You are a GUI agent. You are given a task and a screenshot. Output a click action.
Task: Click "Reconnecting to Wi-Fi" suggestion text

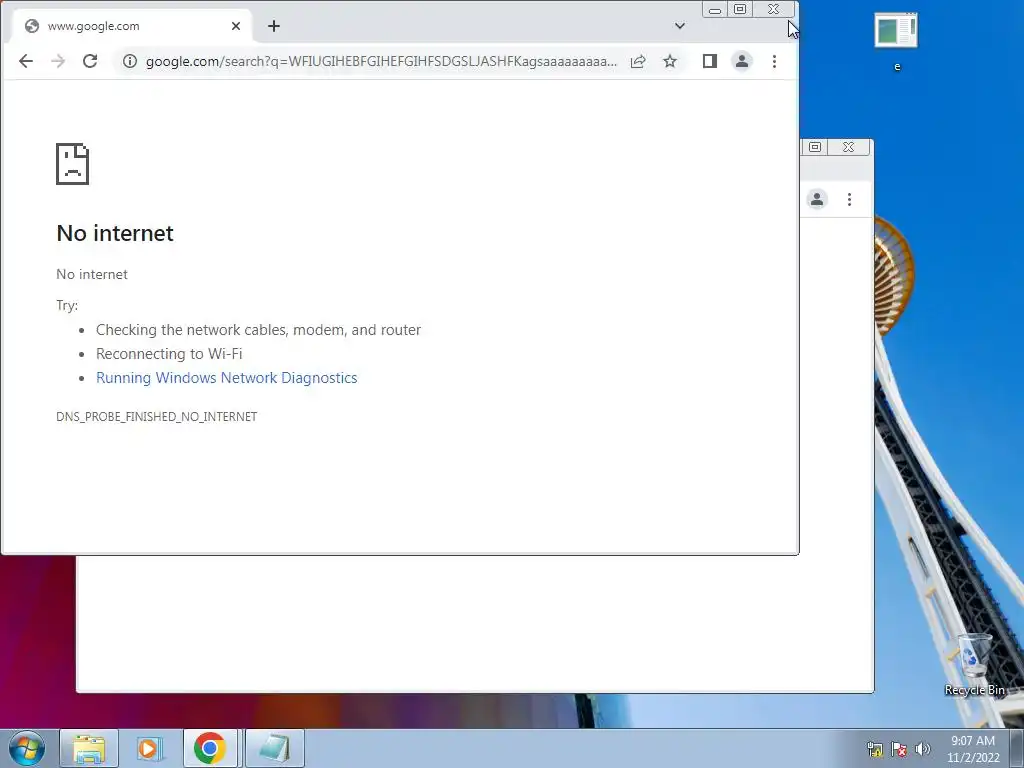pos(169,354)
